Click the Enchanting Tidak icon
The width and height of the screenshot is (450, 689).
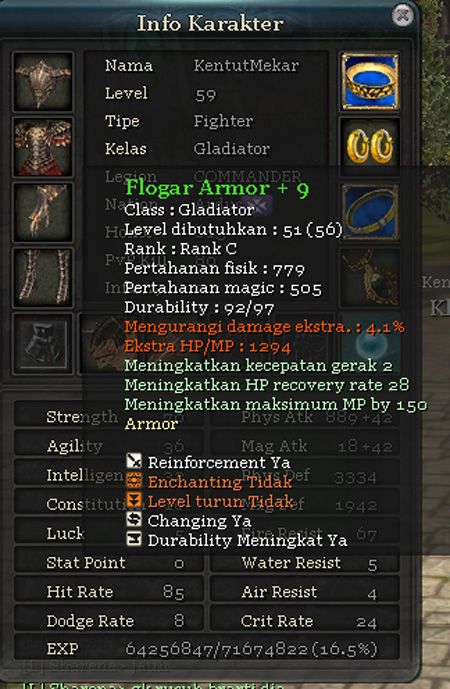click(x=134, y=480)
